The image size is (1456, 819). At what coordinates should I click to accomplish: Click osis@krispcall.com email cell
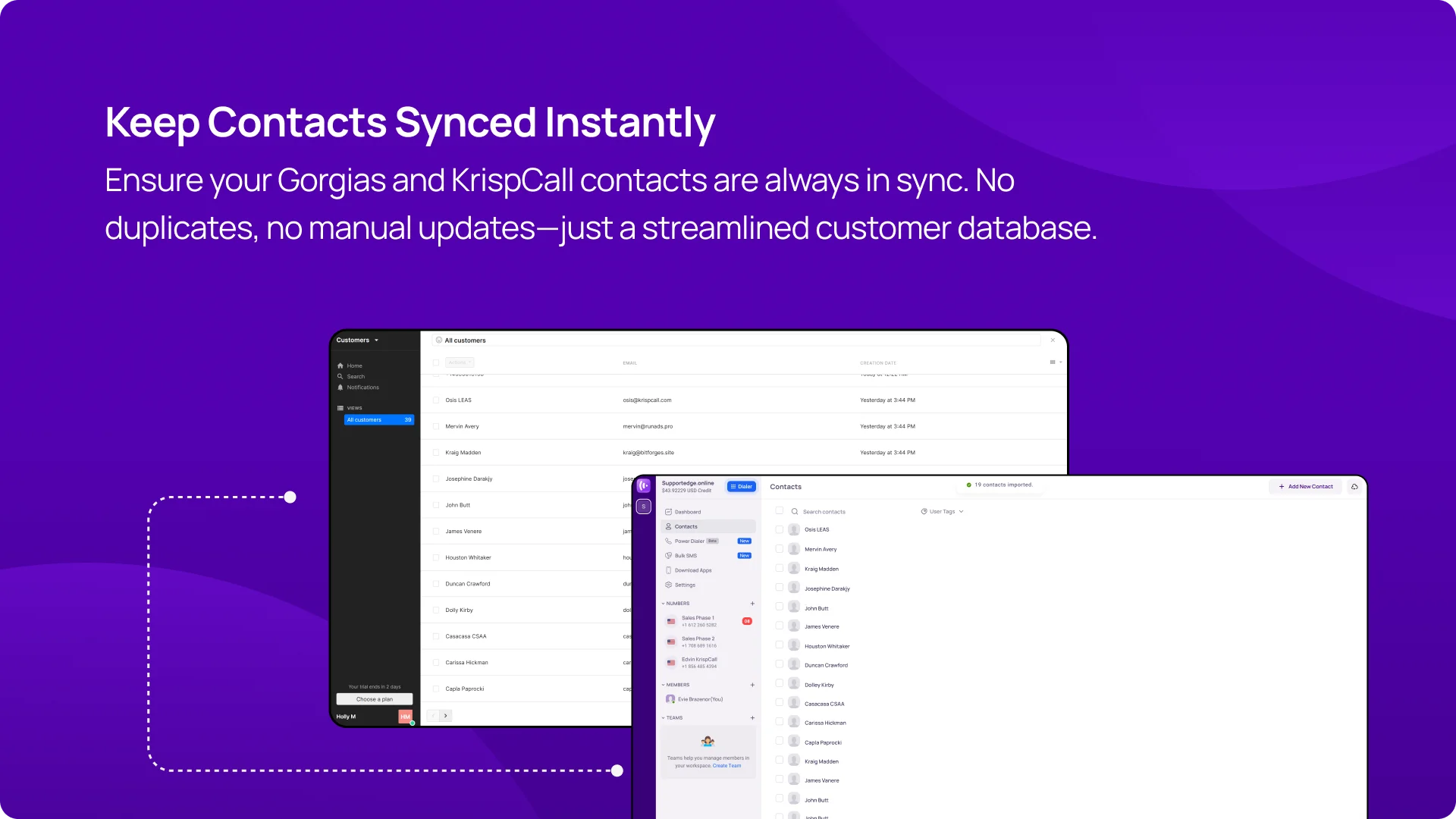(x=647, y=400)
